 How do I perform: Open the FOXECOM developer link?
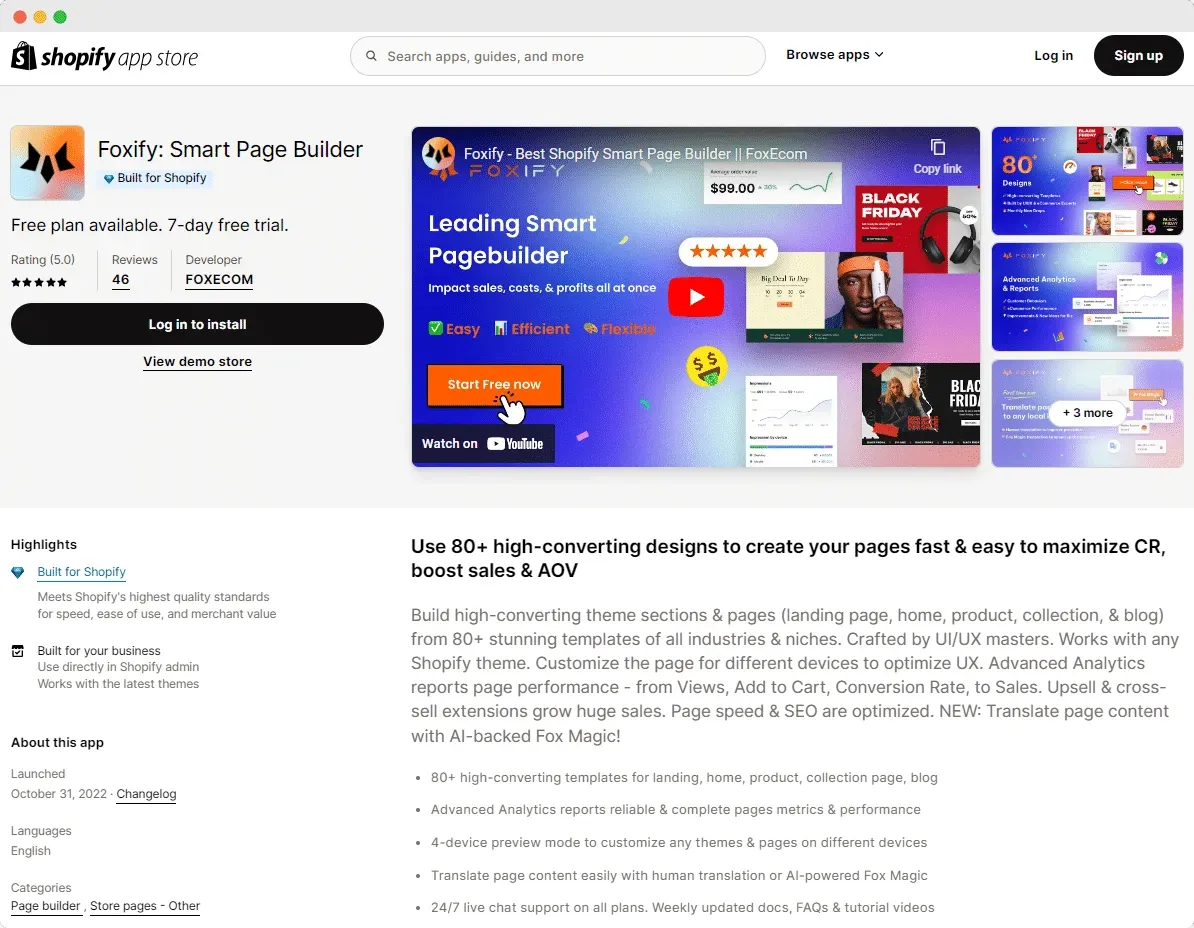point(219,279)
